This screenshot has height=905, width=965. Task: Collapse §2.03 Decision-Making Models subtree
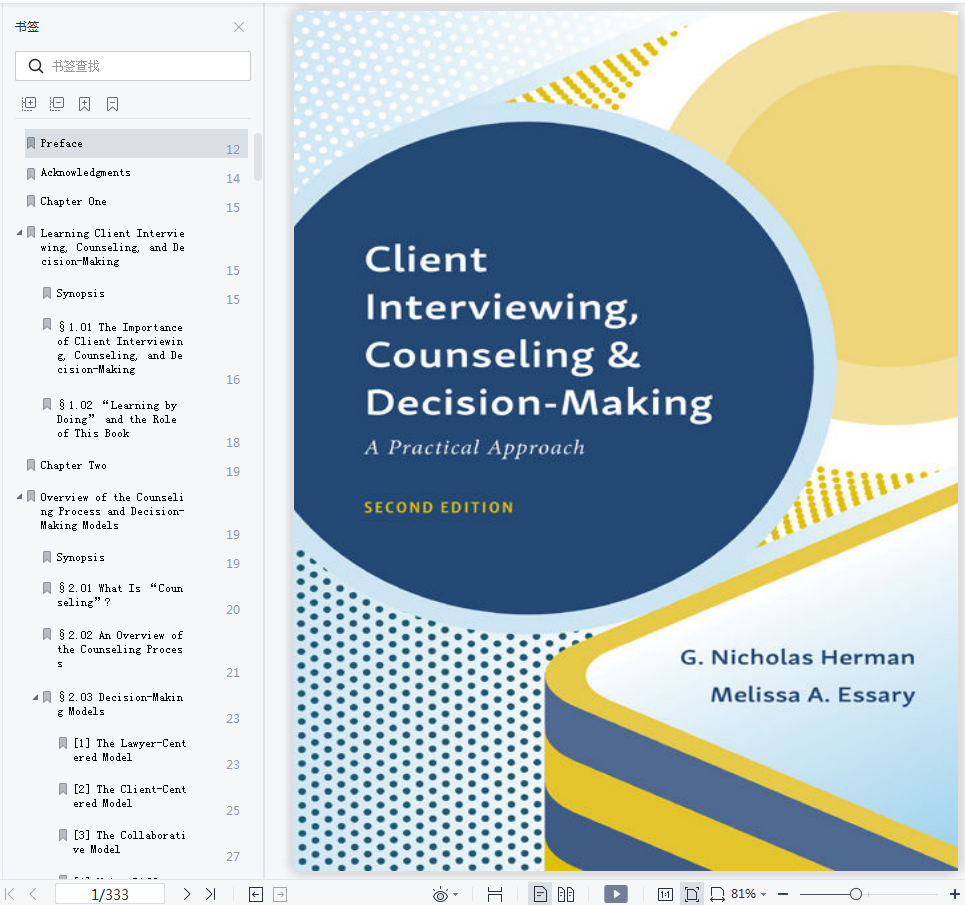click(36, 697)
